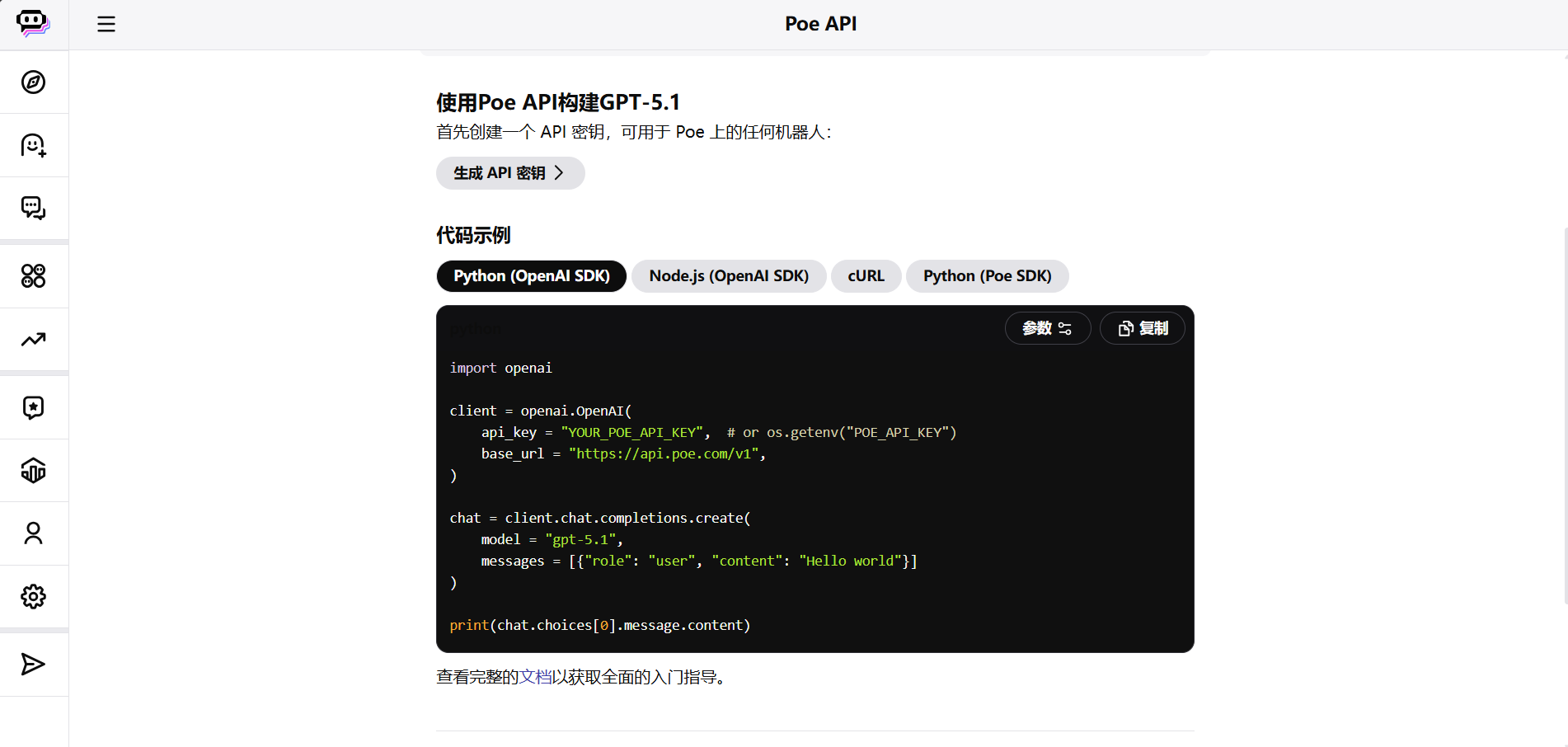Open the apps four-circles icon

click(34, 275)
